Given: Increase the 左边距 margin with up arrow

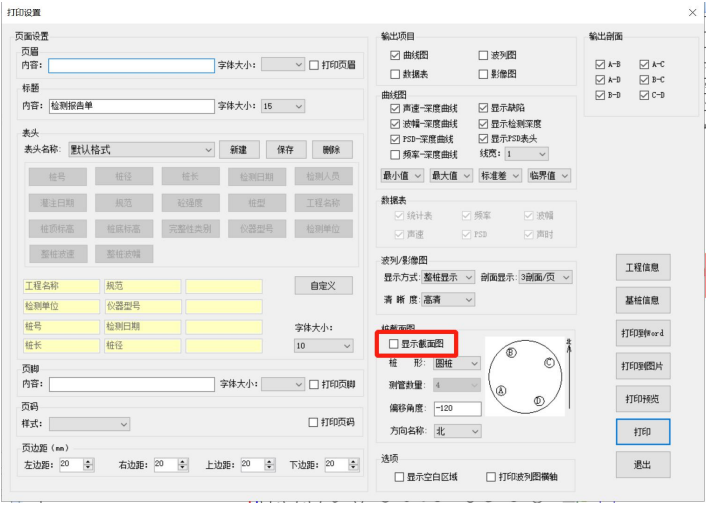Looking at the screenshot, I should tap(88, 460).
